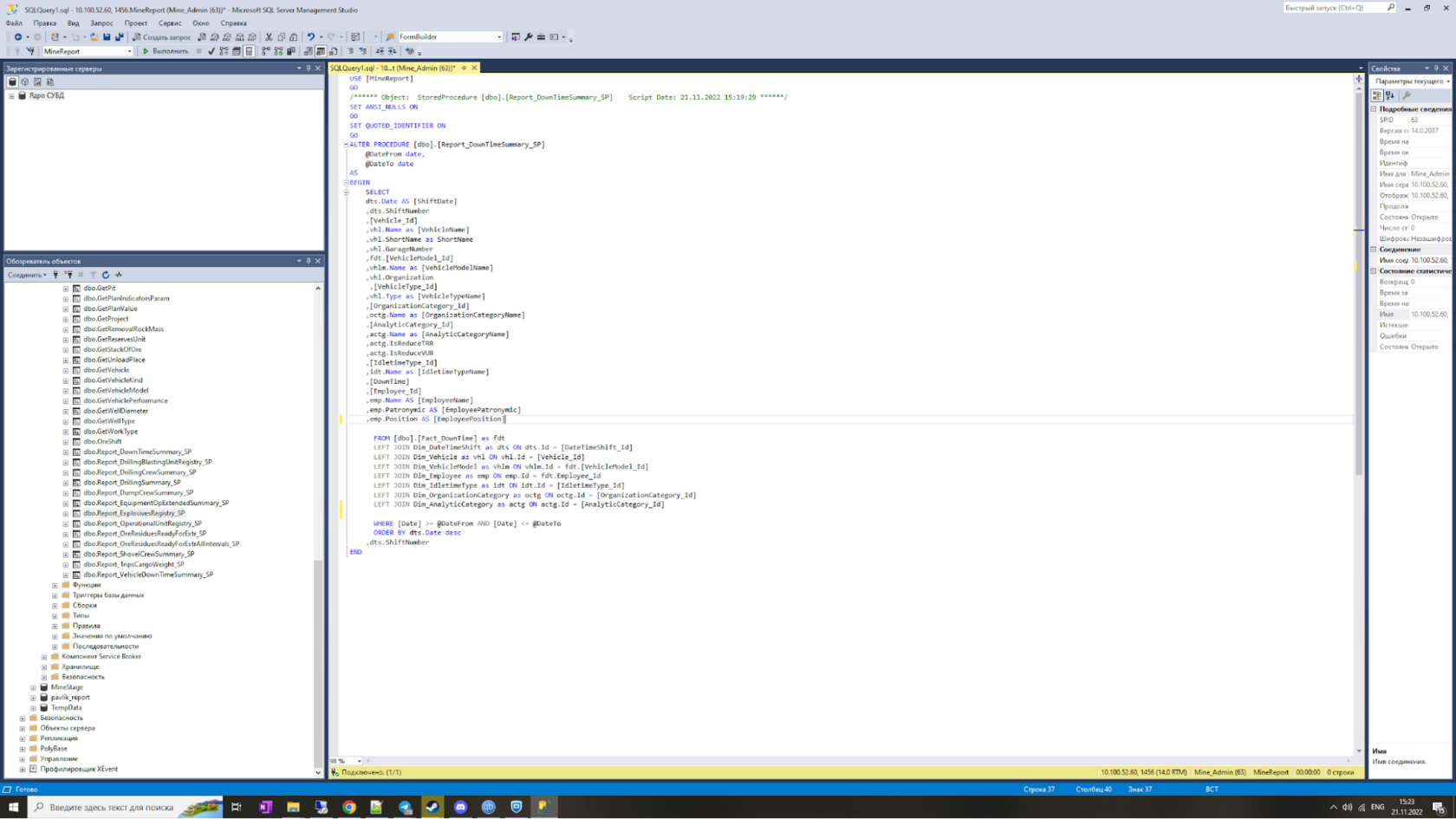The image size is (1456, 819).
Task: Click the parse query checkmark icon
Action: click(x=211, y=51)
